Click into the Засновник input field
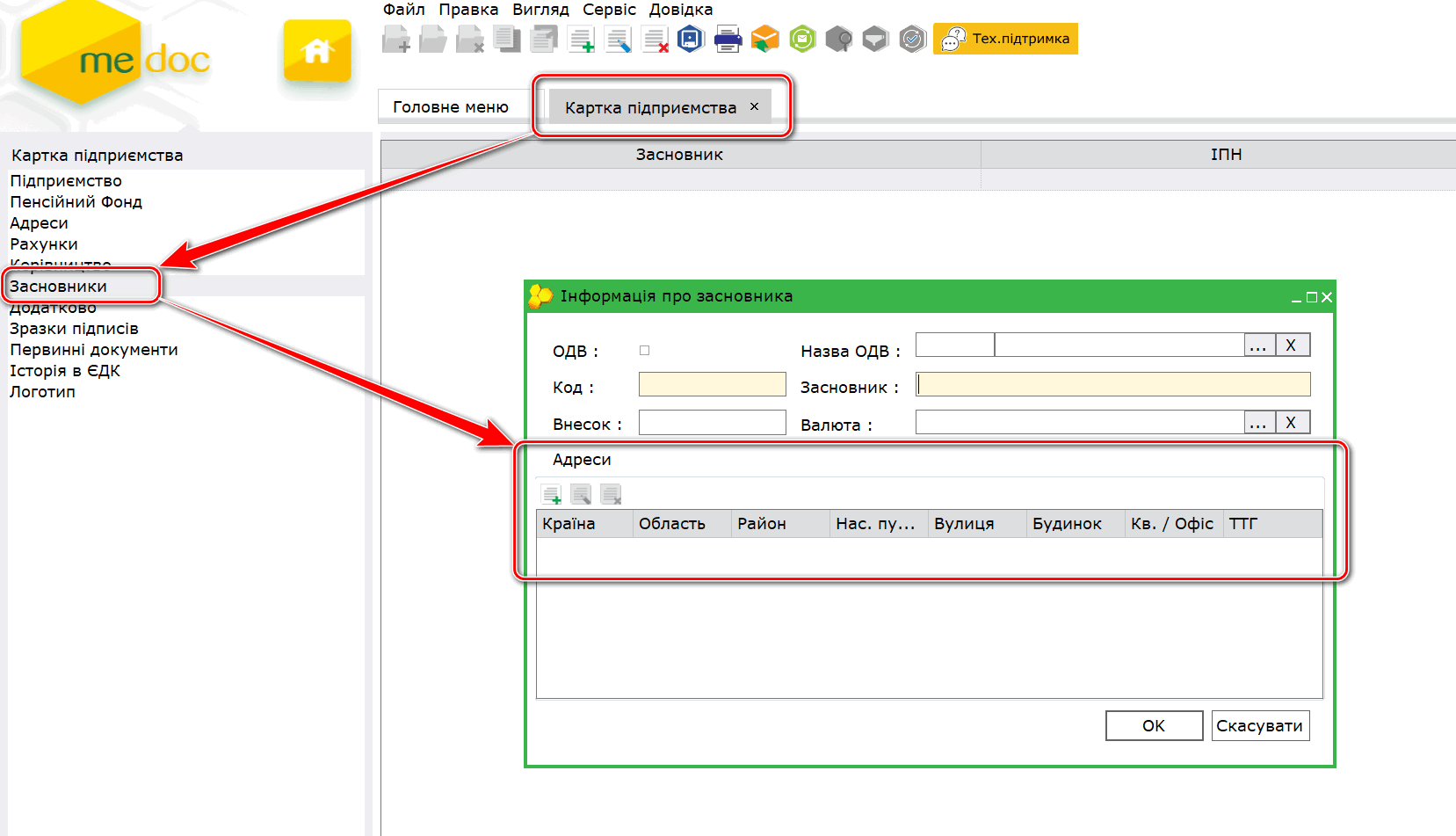This screenshot has width=1456, height=836. [1112, 385]
